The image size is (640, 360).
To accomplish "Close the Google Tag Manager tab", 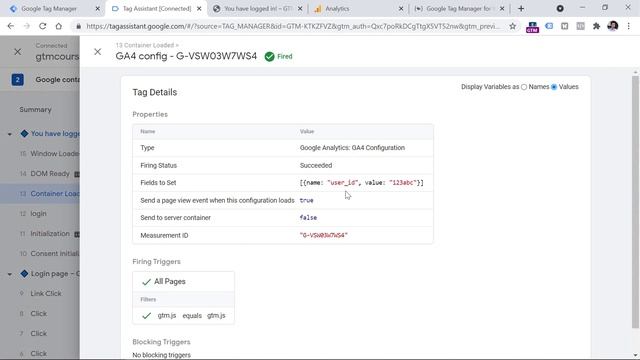I will (98, 9).
